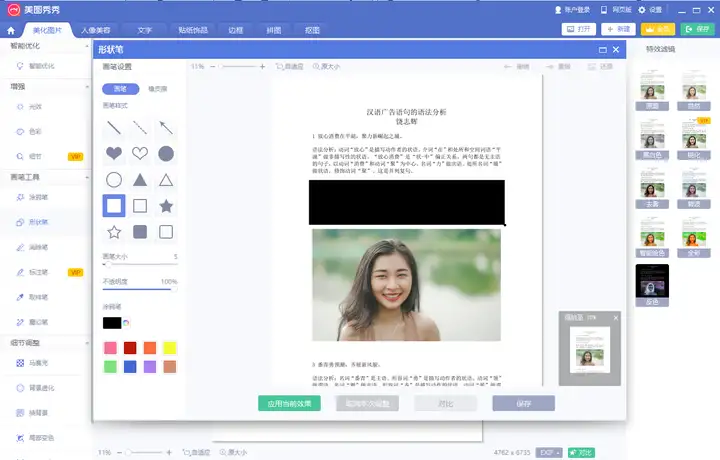
Task: Open the 抠图 tab
Action: [312, 30]
